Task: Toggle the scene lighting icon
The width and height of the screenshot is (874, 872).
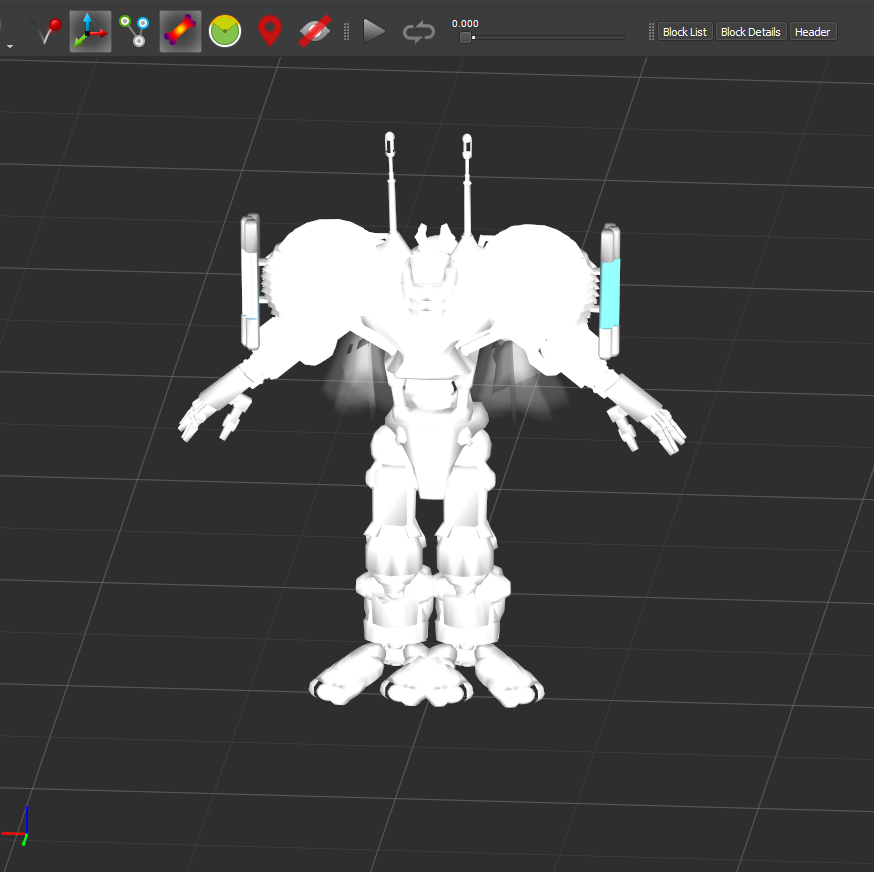Action: coord(225,31)
